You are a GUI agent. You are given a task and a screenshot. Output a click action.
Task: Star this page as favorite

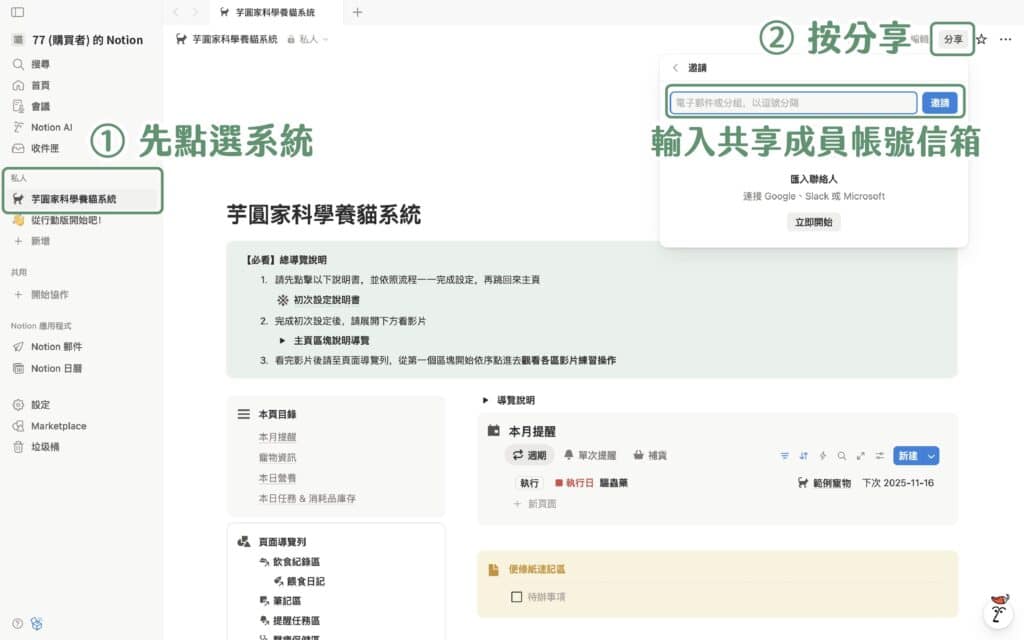pyautogui.click(x=981, y=40)
